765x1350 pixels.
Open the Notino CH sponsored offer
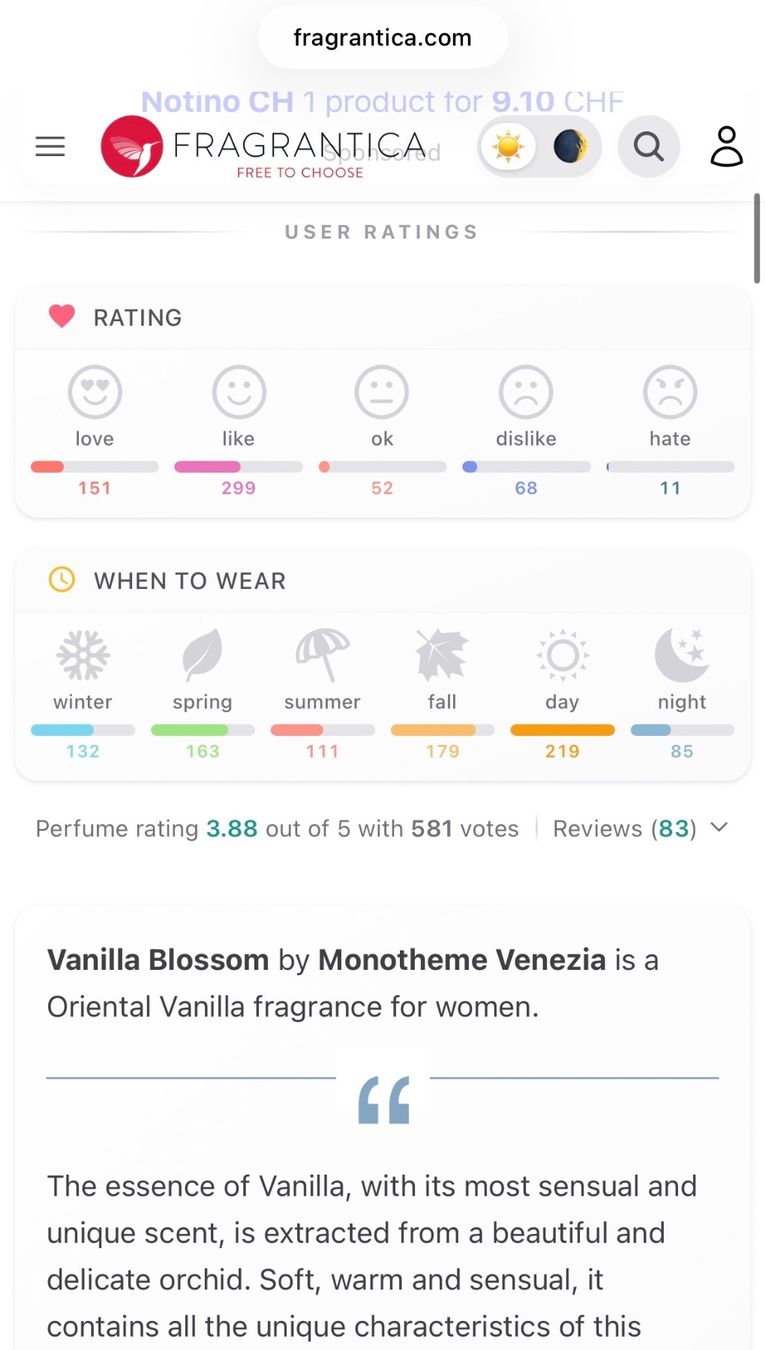(x=382, y=102)
